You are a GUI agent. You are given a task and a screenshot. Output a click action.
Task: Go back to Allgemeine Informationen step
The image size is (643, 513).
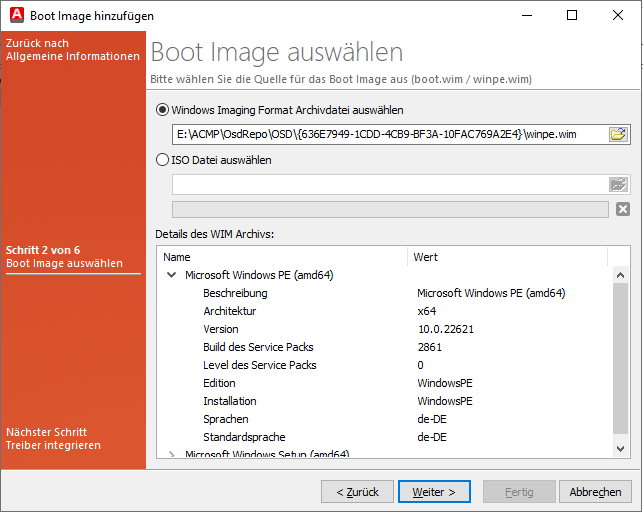click(73, 50)
